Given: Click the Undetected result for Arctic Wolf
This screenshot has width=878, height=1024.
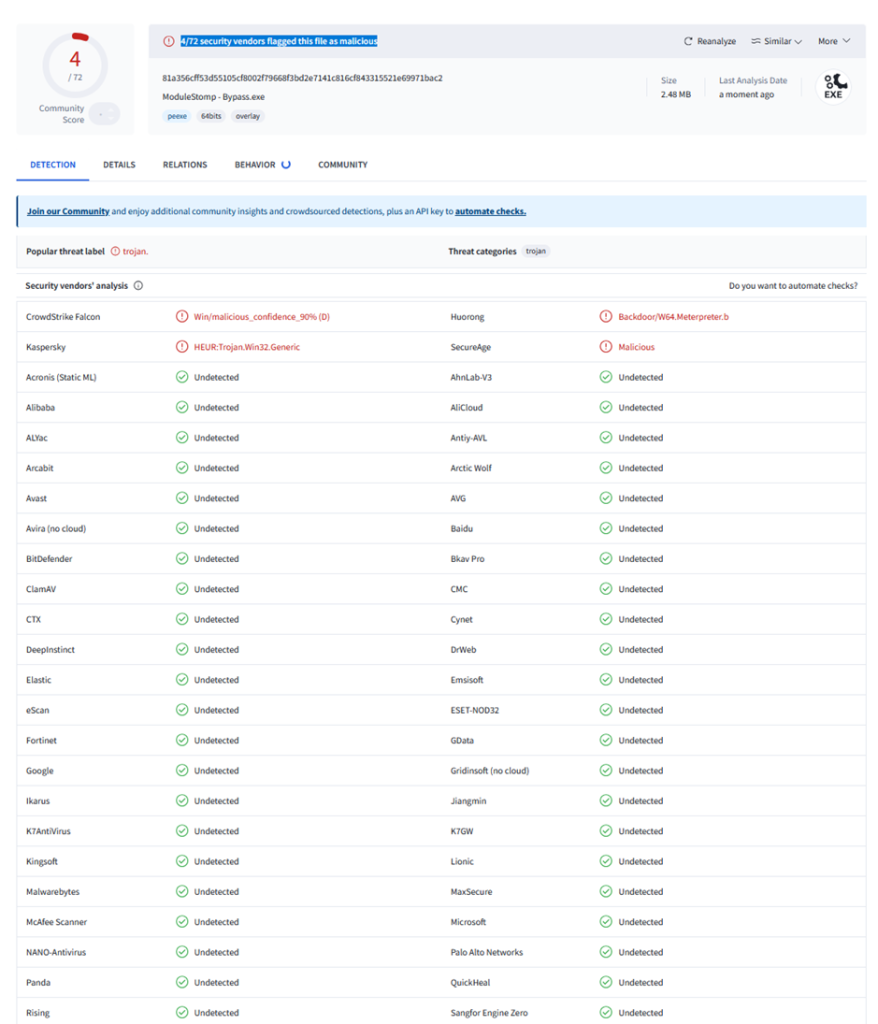Looking at the screenshot, I should point(641,468).
